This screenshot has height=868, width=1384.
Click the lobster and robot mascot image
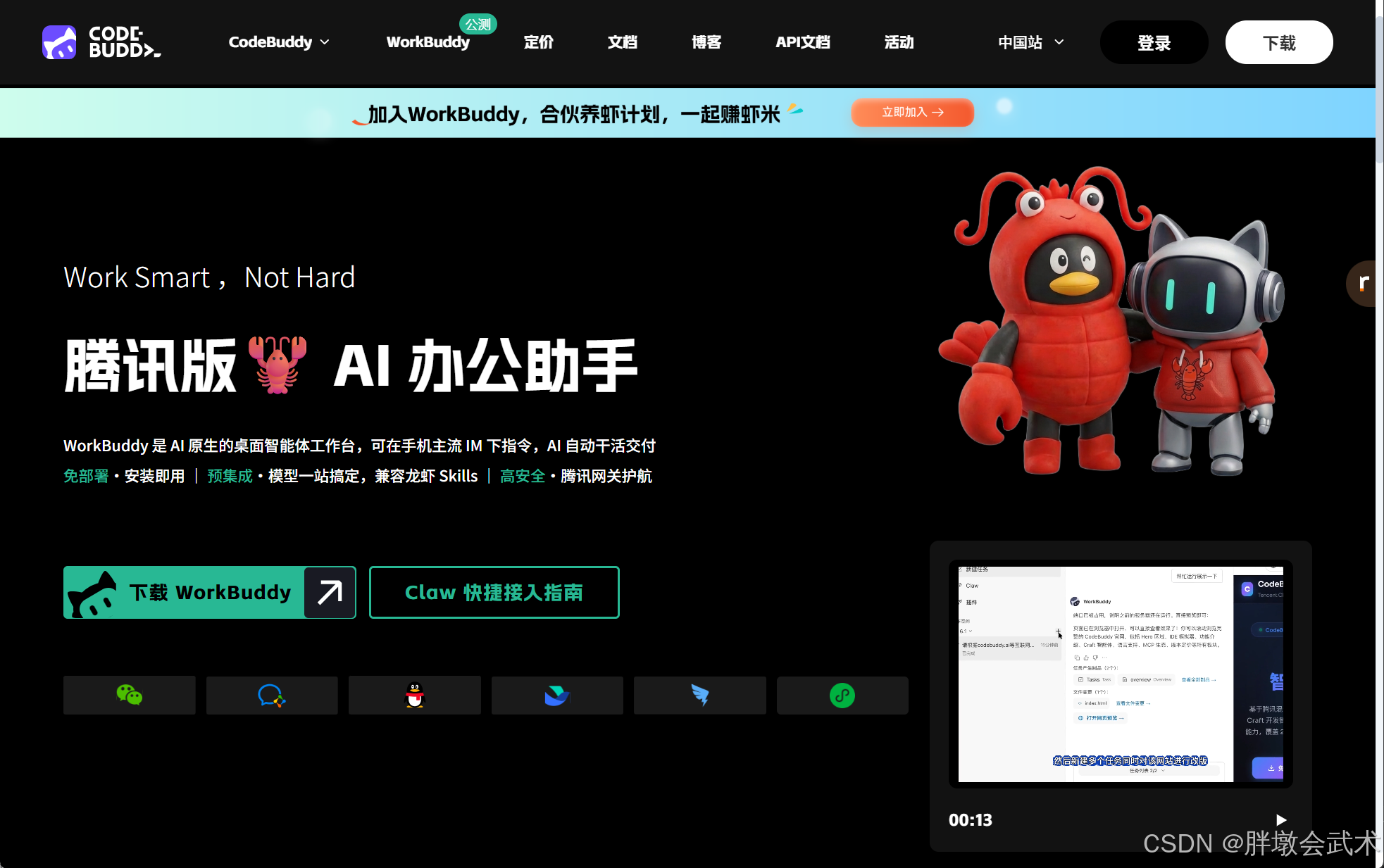click(x=1113, y=322)
